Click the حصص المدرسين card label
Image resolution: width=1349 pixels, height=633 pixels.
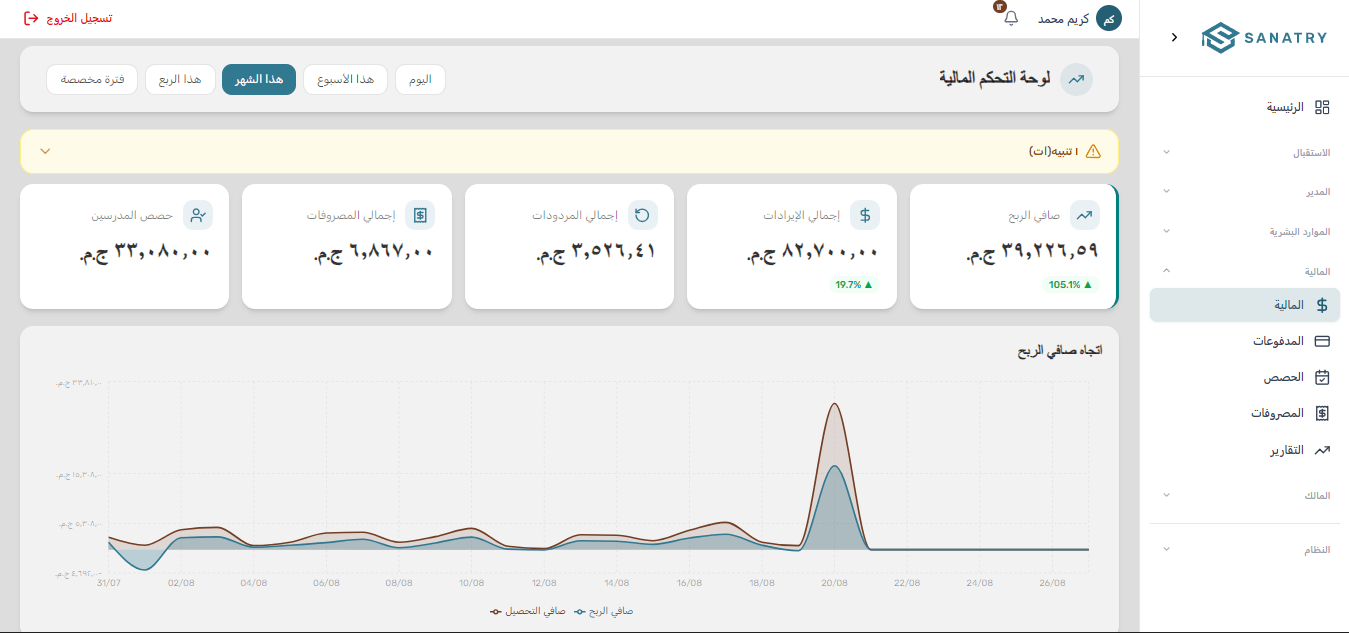coord(133,215)
